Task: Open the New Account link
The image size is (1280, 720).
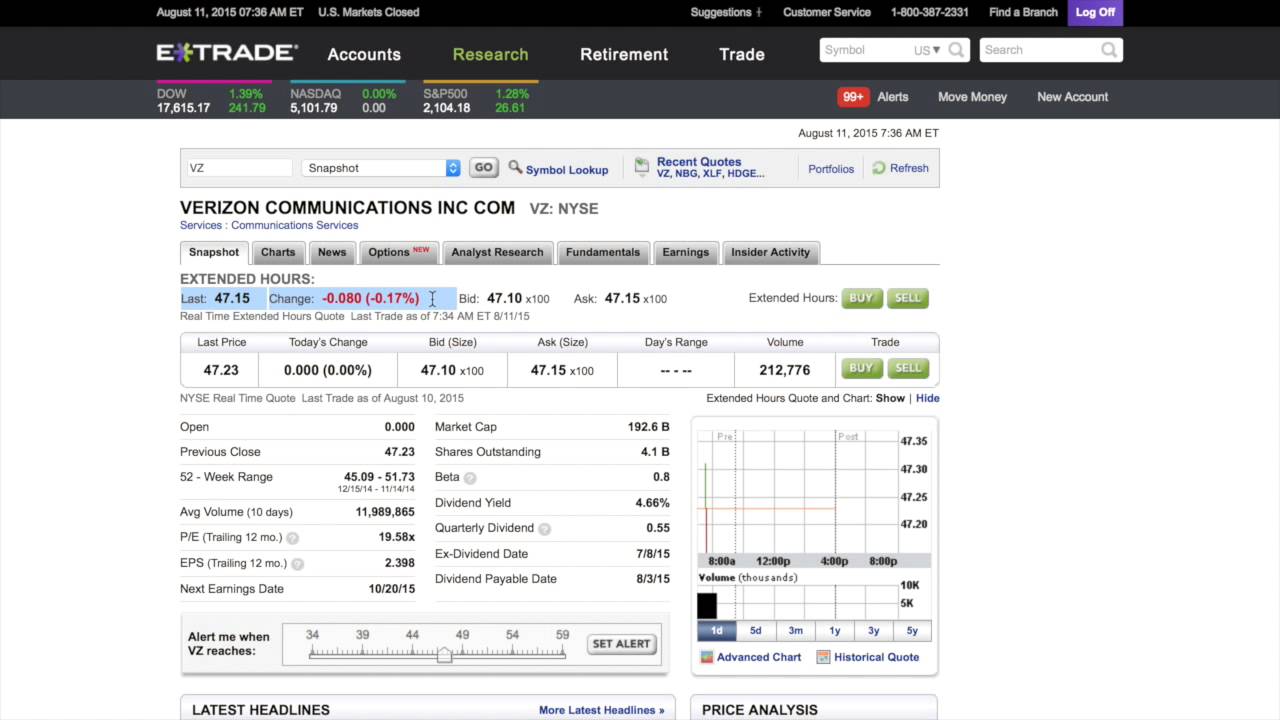Action: [1072, 97]
